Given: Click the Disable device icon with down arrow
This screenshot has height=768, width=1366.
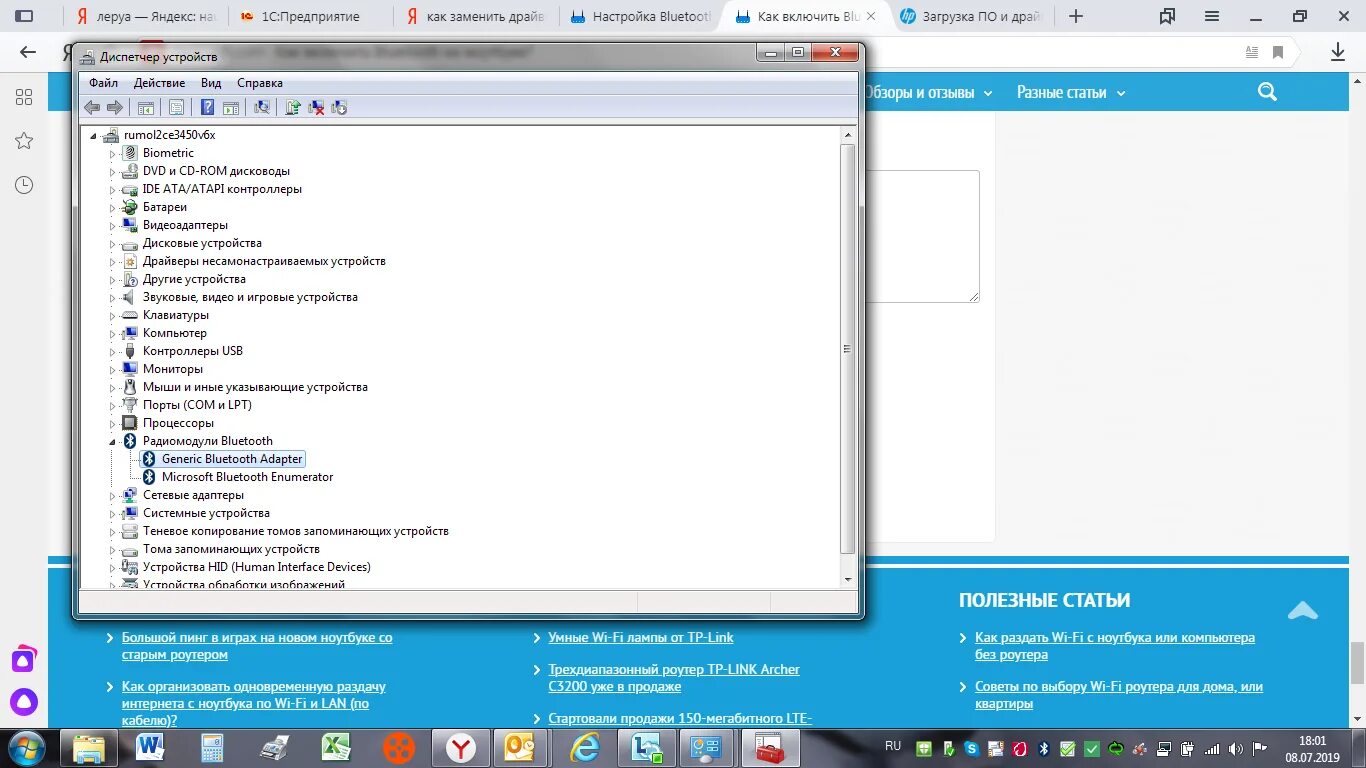Looking at the screenshot, I should pyautogui.click(x=339, y=107).
